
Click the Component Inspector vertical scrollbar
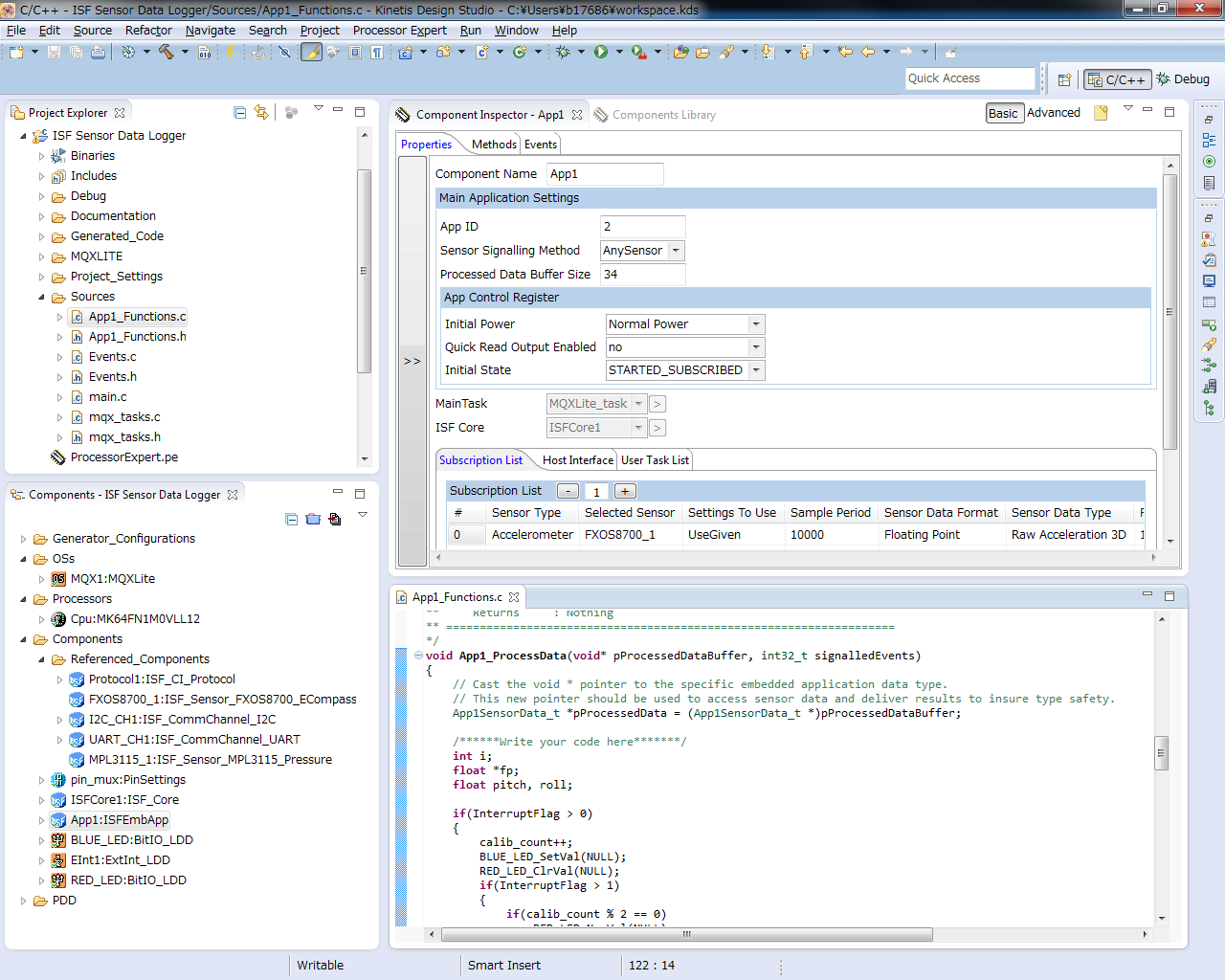(x=1169, y=311)
